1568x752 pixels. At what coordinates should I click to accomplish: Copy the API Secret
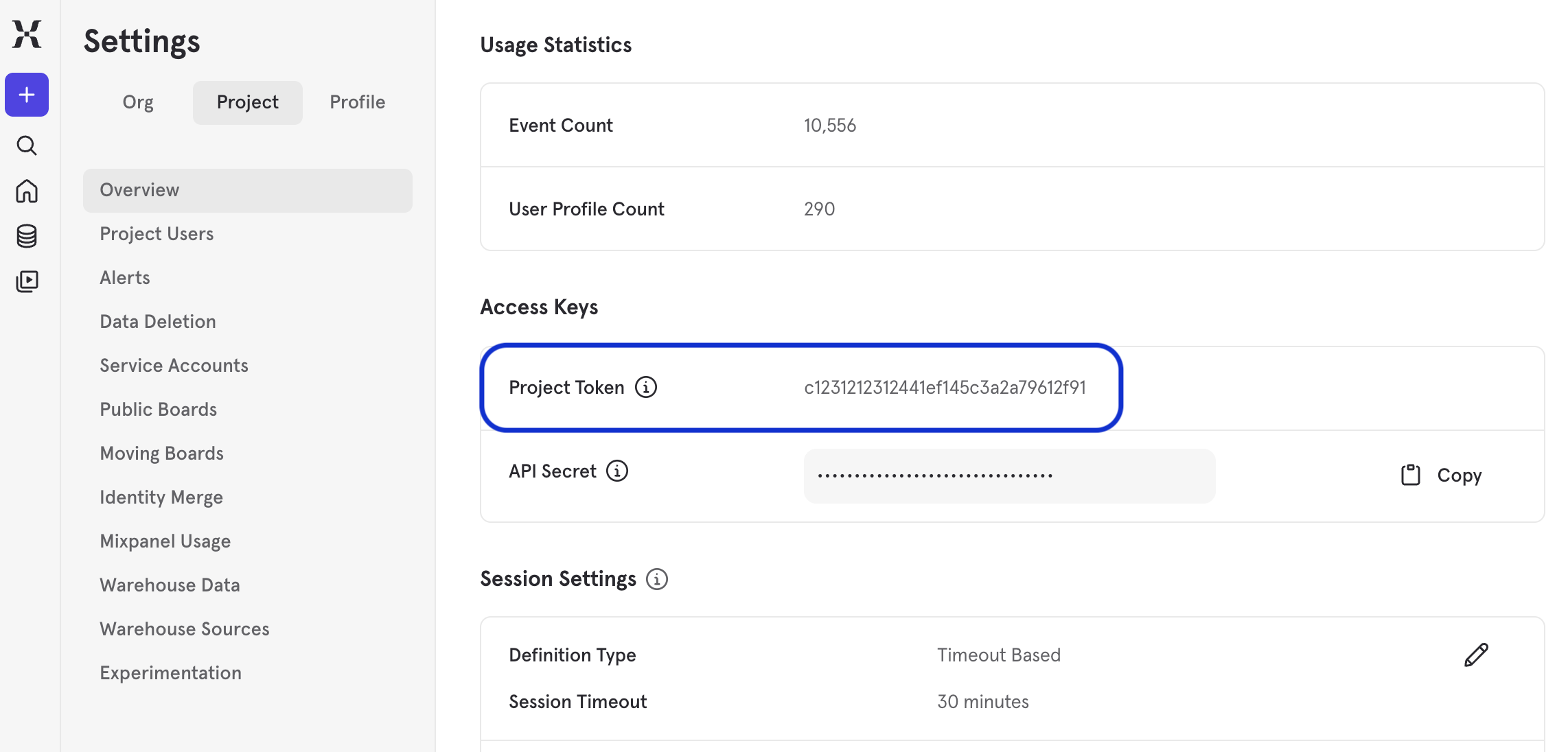click(1442, 475)
